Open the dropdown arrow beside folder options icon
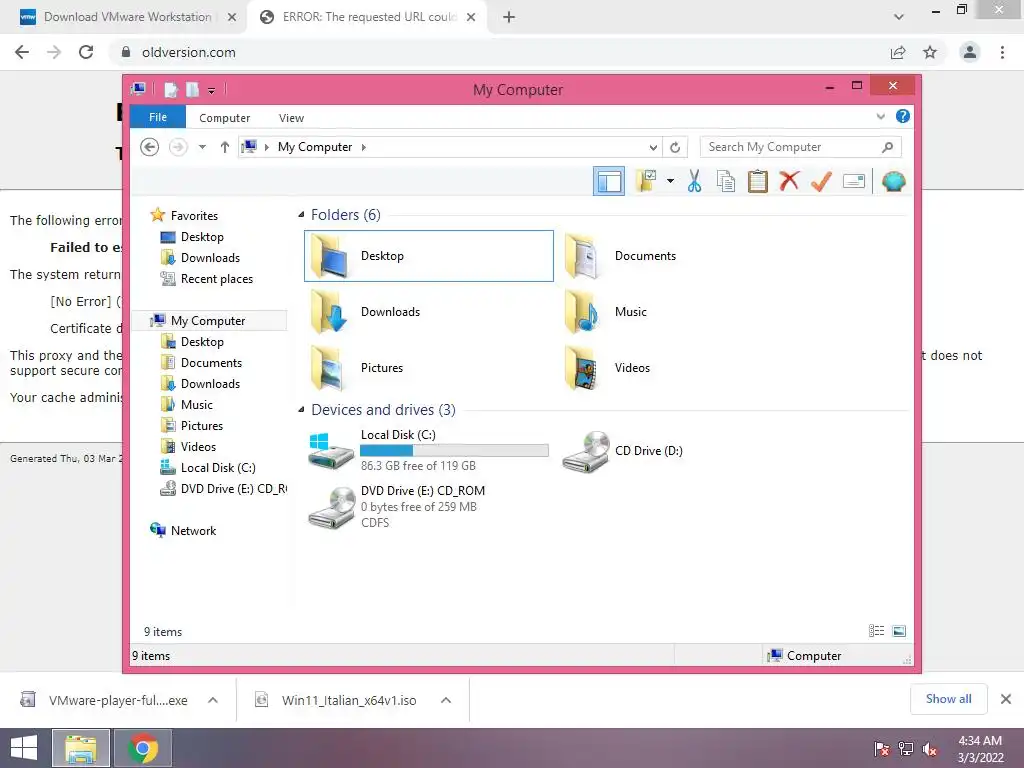The width and height of the screenshot is (1024, 768). point(670,181)
